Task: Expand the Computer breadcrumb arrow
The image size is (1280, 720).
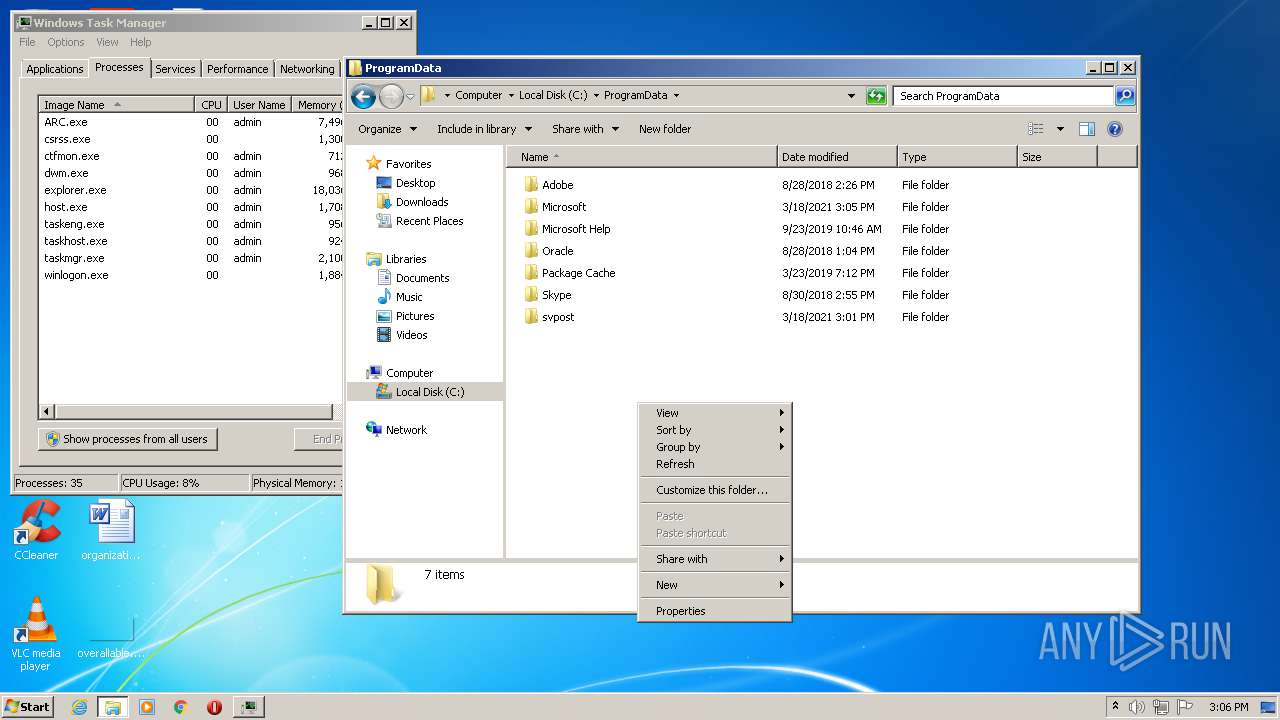Action: [x=511, y=96]
